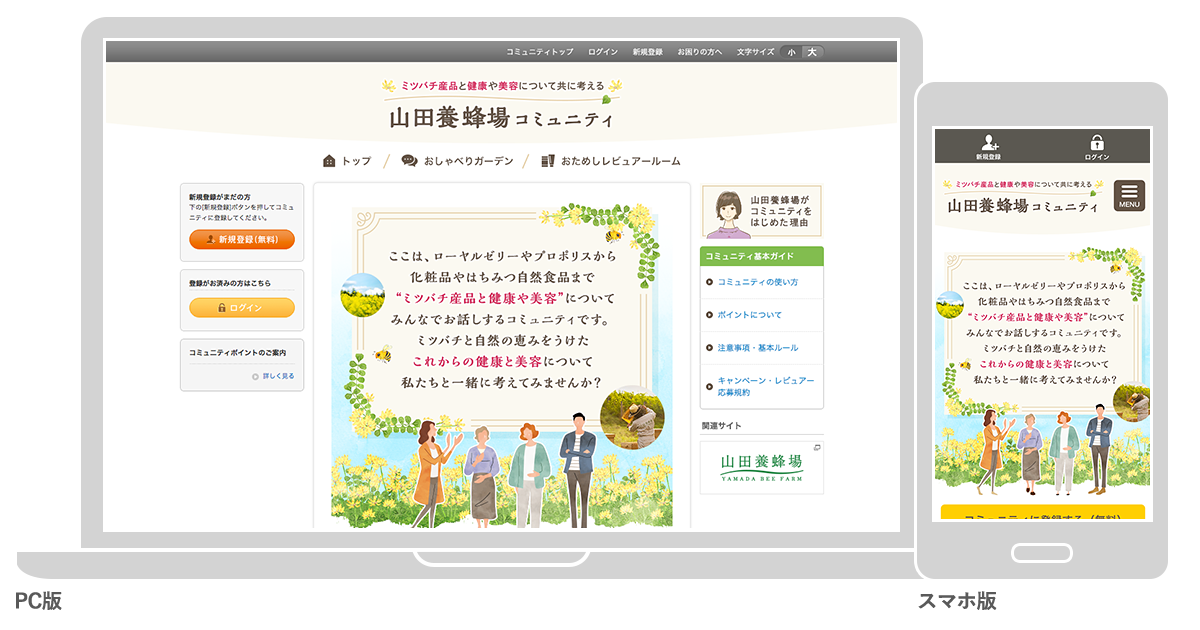This screenshot has width=1200, height=630.
Task: Set text size to 大 (large)
Action: tap(812, 52)
